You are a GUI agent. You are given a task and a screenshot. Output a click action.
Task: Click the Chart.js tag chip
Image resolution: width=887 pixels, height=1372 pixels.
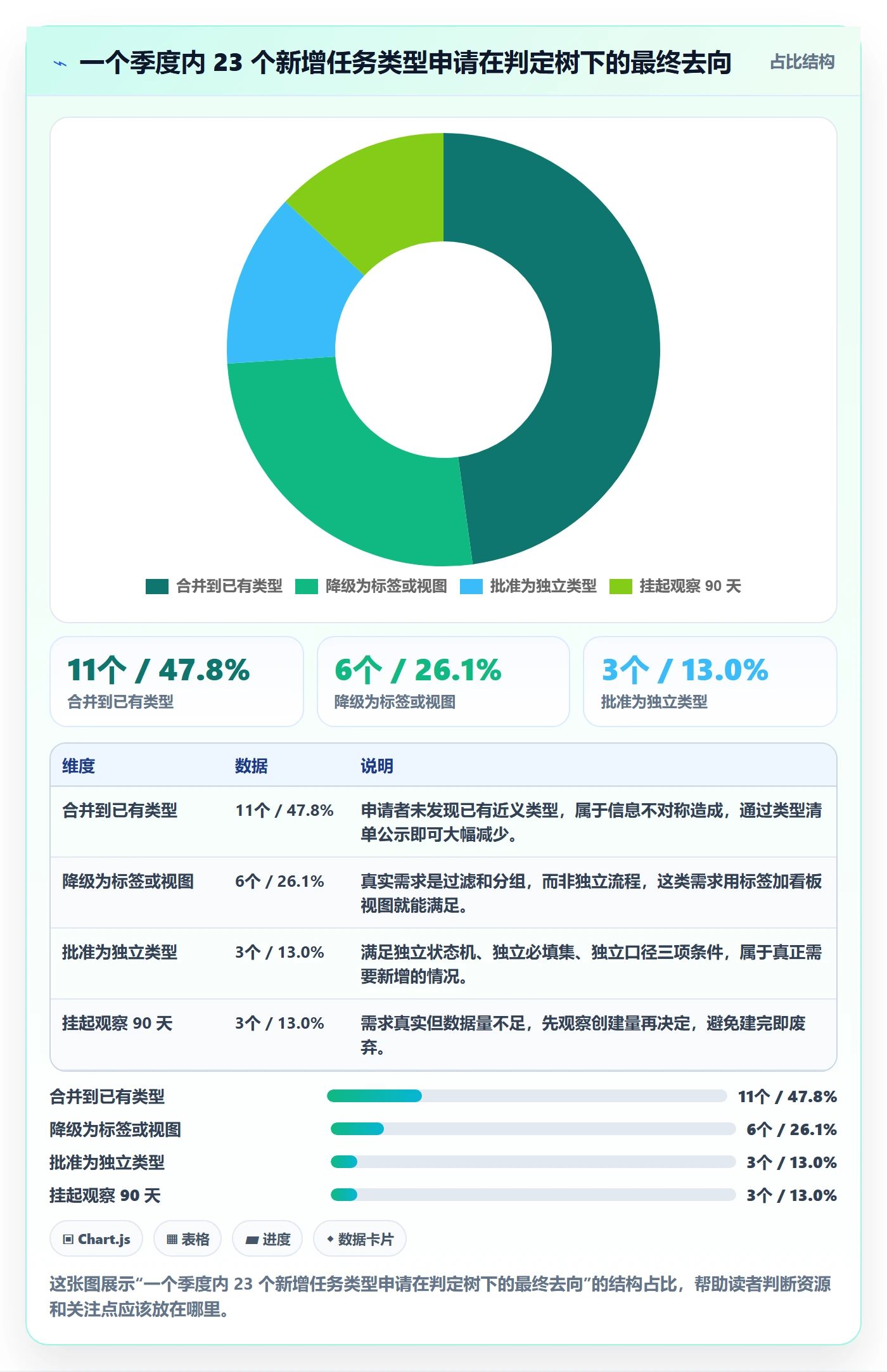click(96, 1238)
